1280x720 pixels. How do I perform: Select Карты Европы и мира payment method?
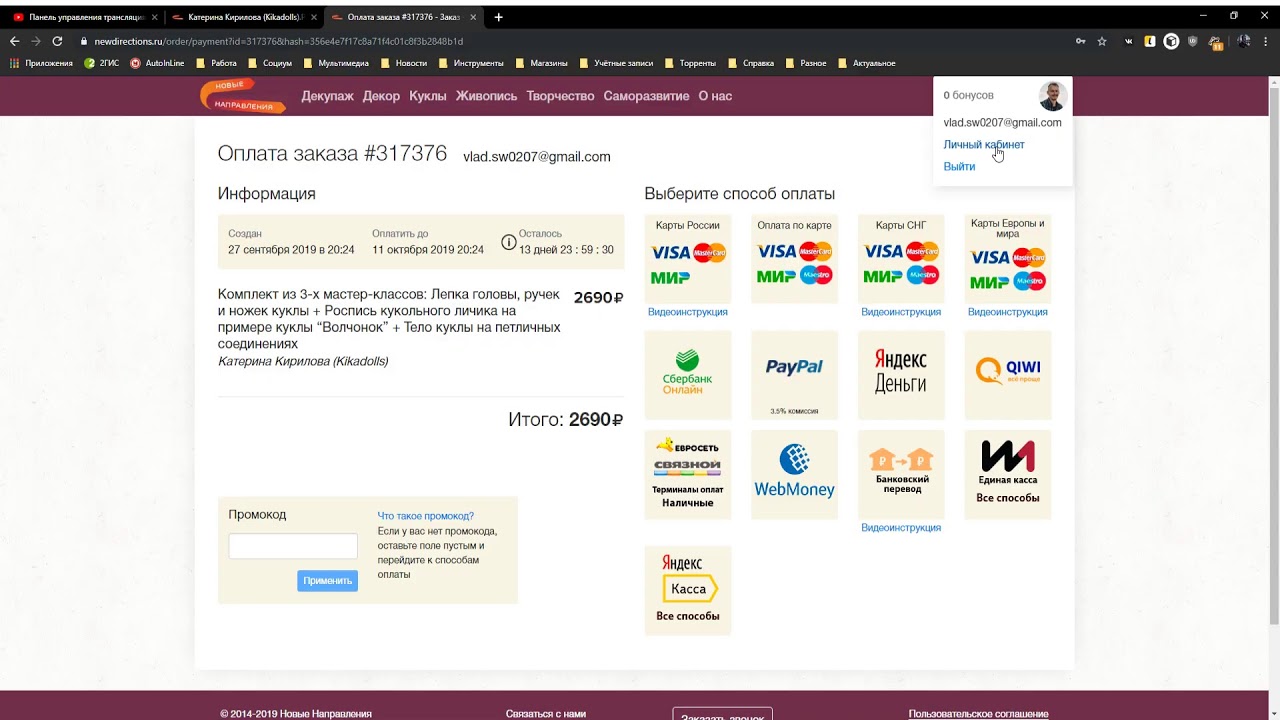[1007, 258]
